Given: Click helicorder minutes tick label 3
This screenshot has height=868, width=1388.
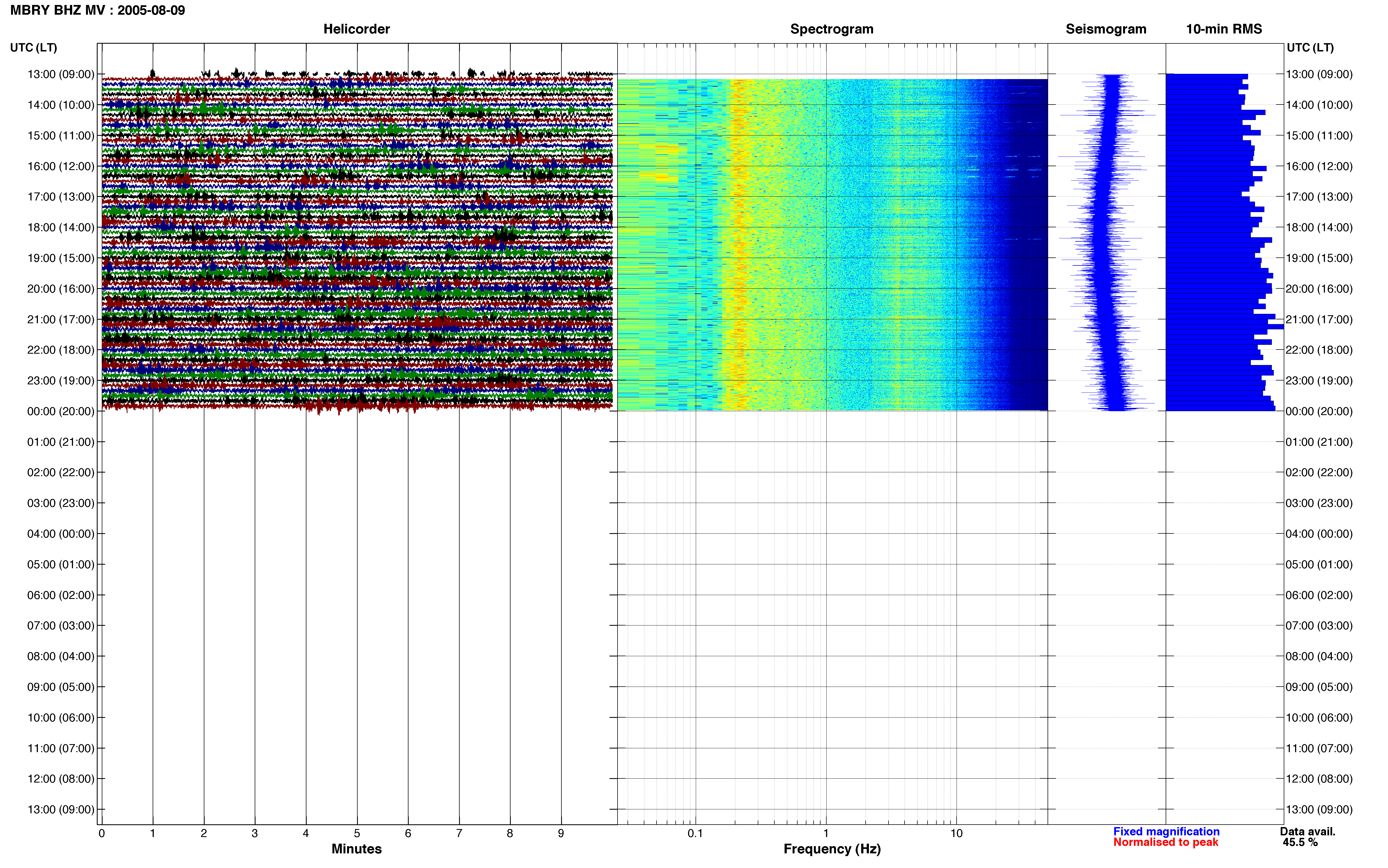Looking at the screenshot, I should [x=255, y=833].
